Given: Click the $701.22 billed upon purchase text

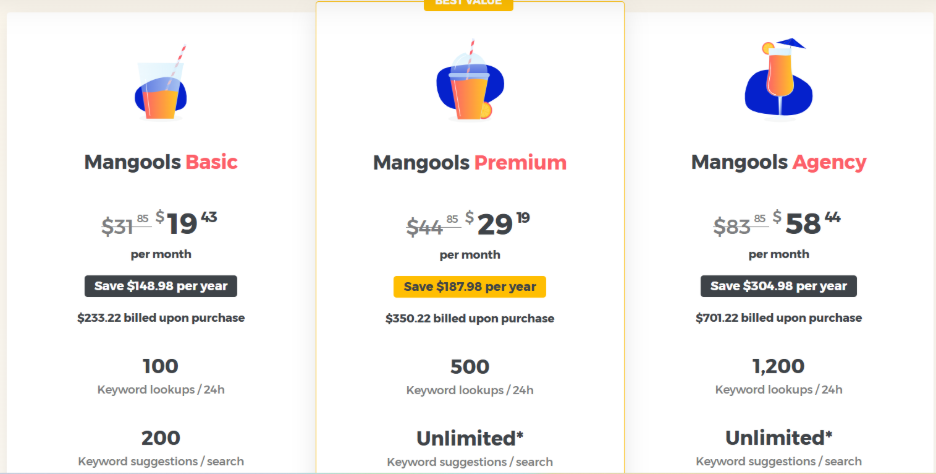Looking at the screenshot, I should click(x=778, y=318).
